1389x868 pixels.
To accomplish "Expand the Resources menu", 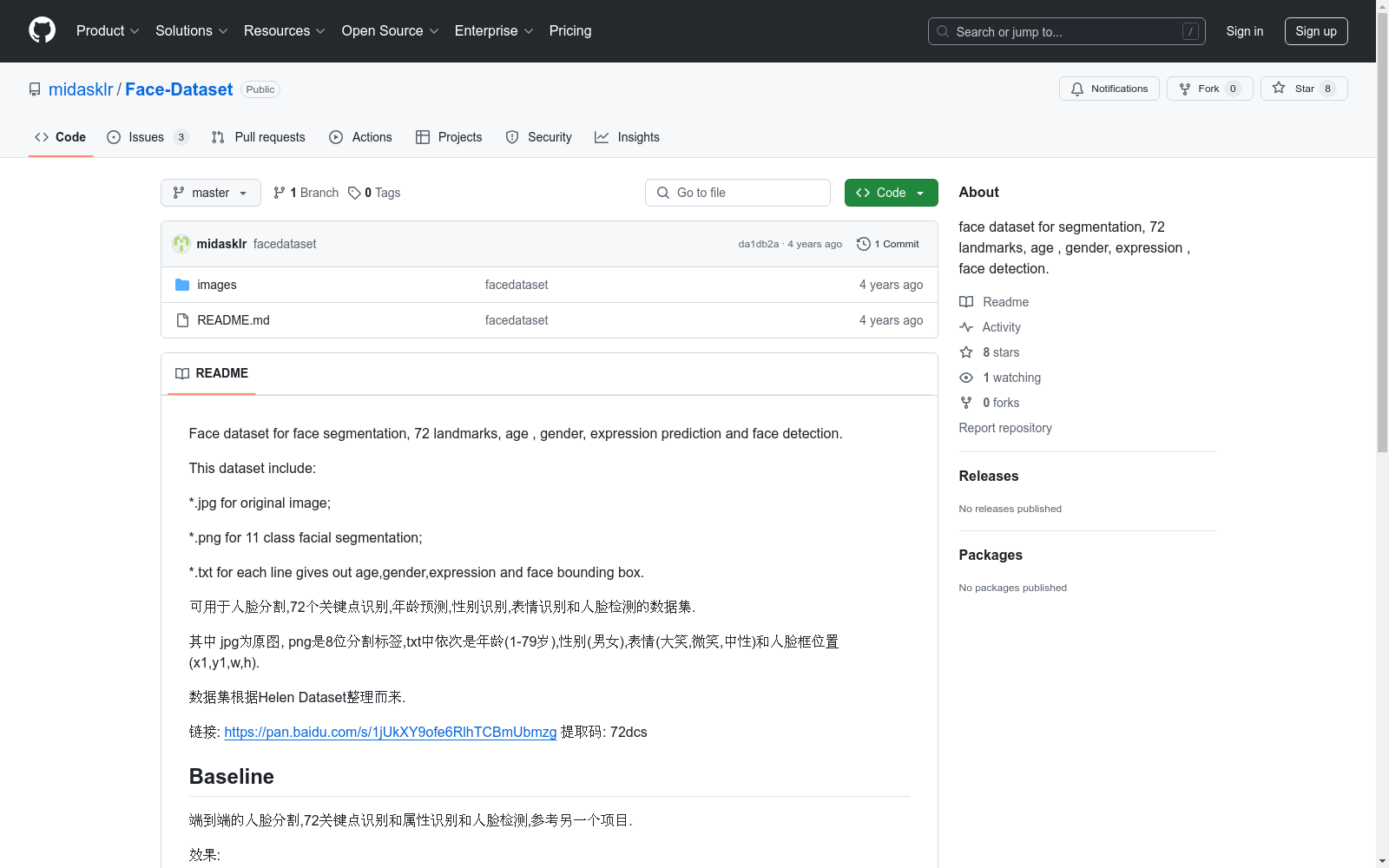I will tap(285, 31).
